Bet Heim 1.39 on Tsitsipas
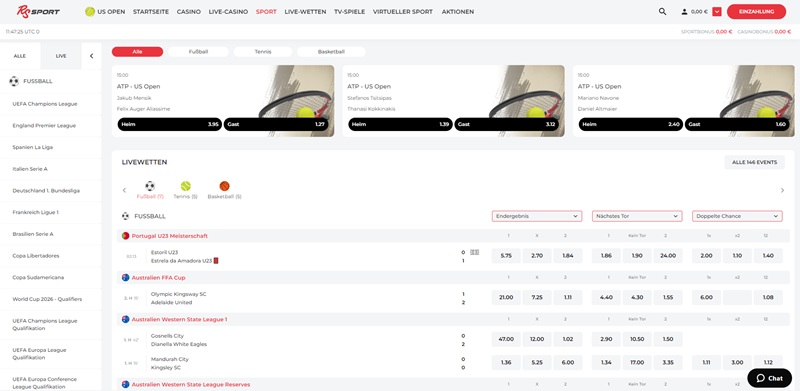The width and height of the screenshot is (800, 391). [400, 124]
